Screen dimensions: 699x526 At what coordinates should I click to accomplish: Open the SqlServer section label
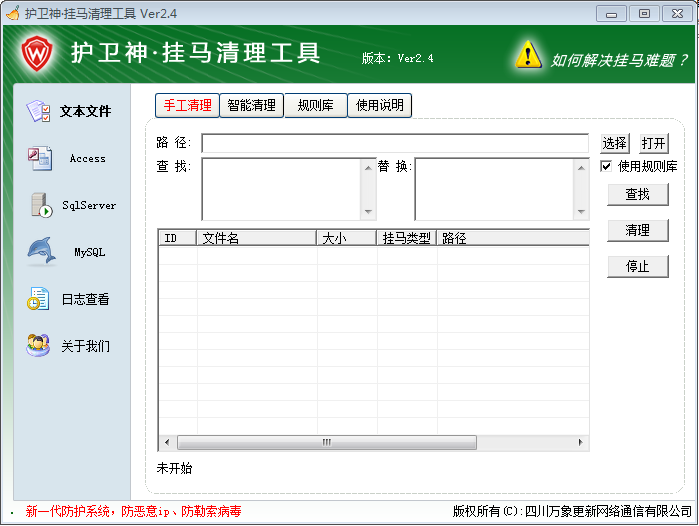pyautogui.click(x=89, y=205)
